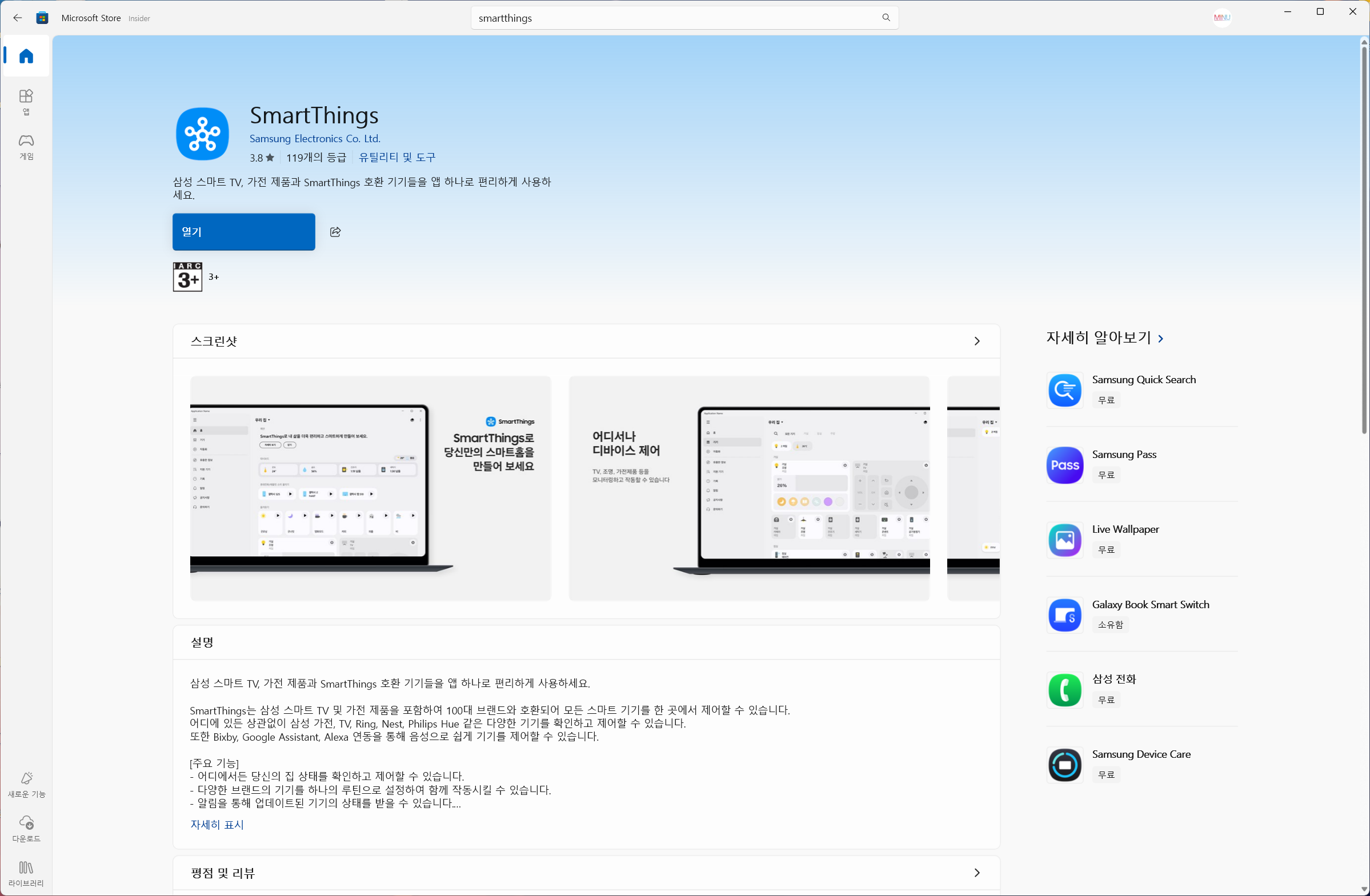
Task: Expand the 평점 및 리뷰 section chevron
Action: click(x=976, y=873)
